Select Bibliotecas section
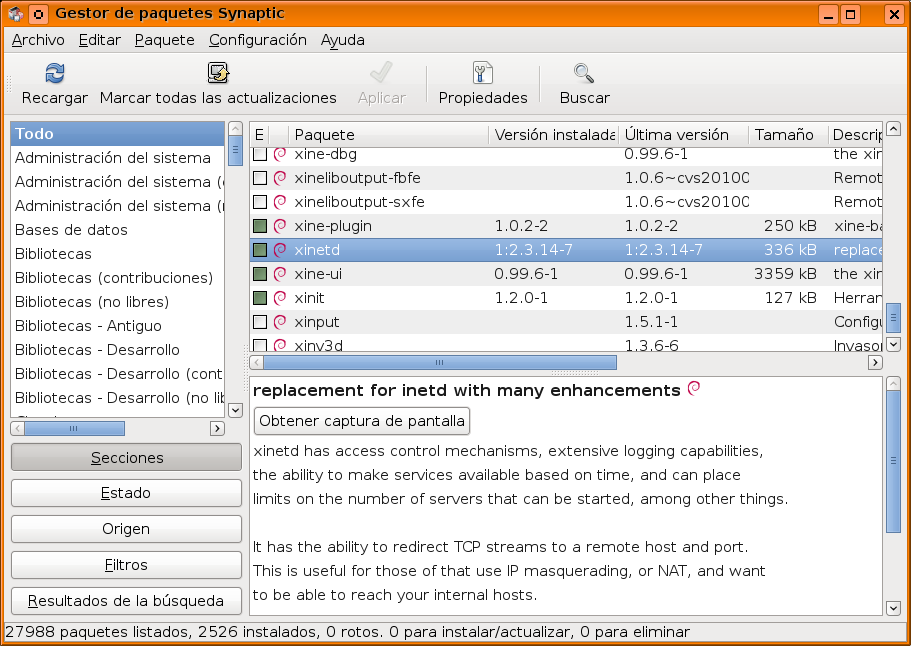 pyautogui.click(x=117, y=254)
